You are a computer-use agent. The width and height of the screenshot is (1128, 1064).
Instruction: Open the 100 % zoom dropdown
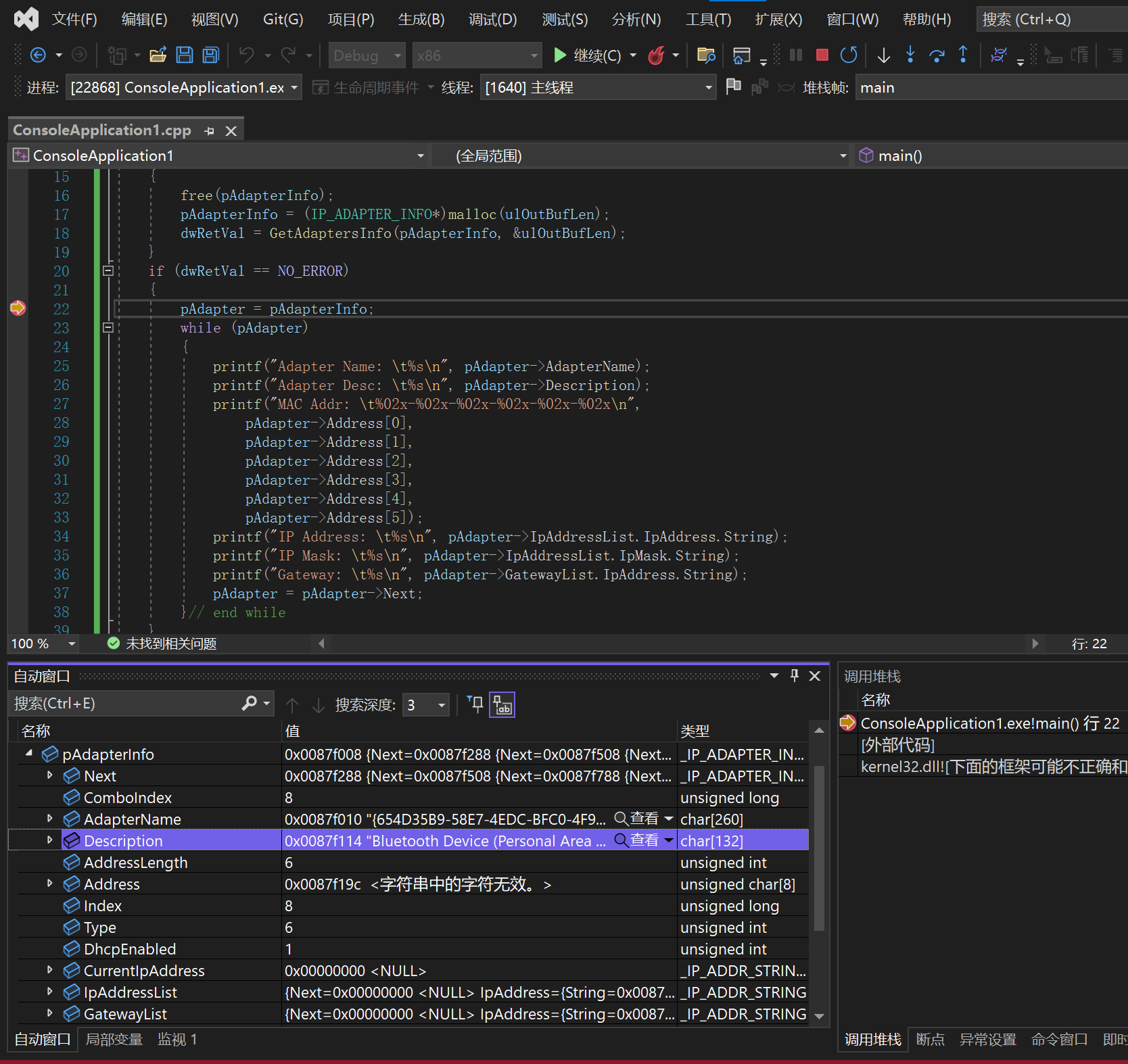click(x=43, y=644)
